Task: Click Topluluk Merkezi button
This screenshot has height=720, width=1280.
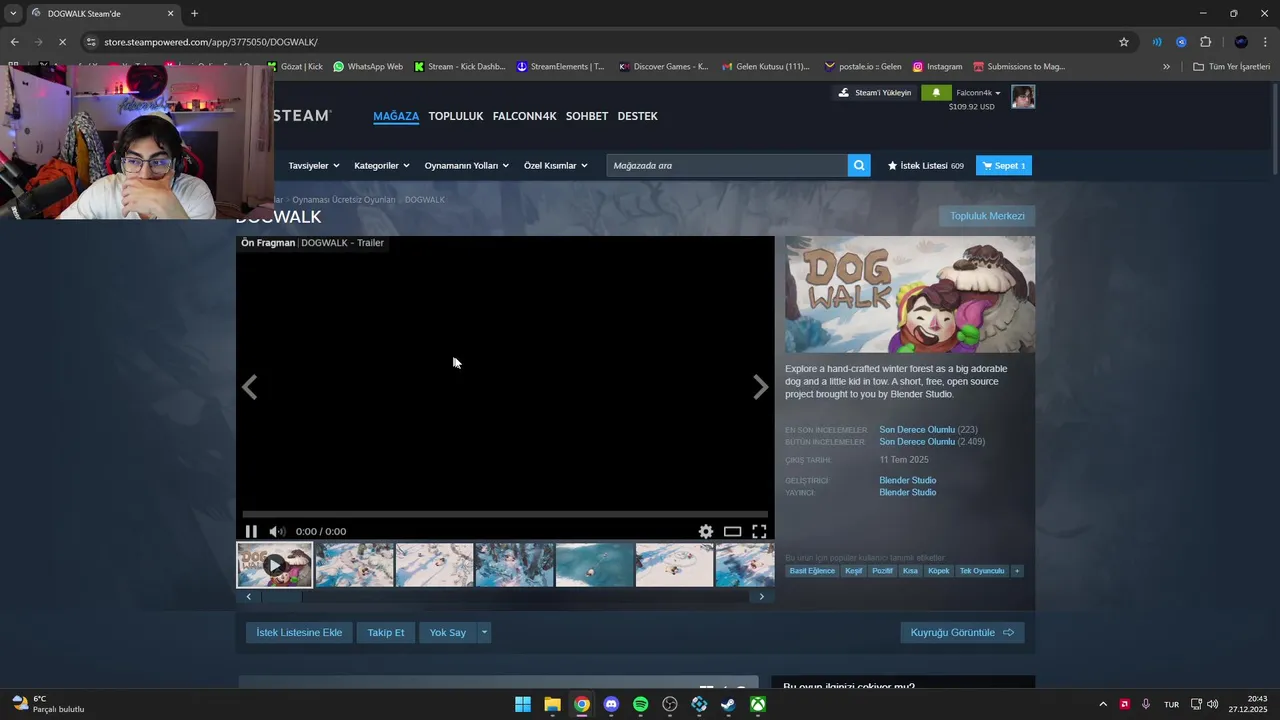Action: point(987,216)
